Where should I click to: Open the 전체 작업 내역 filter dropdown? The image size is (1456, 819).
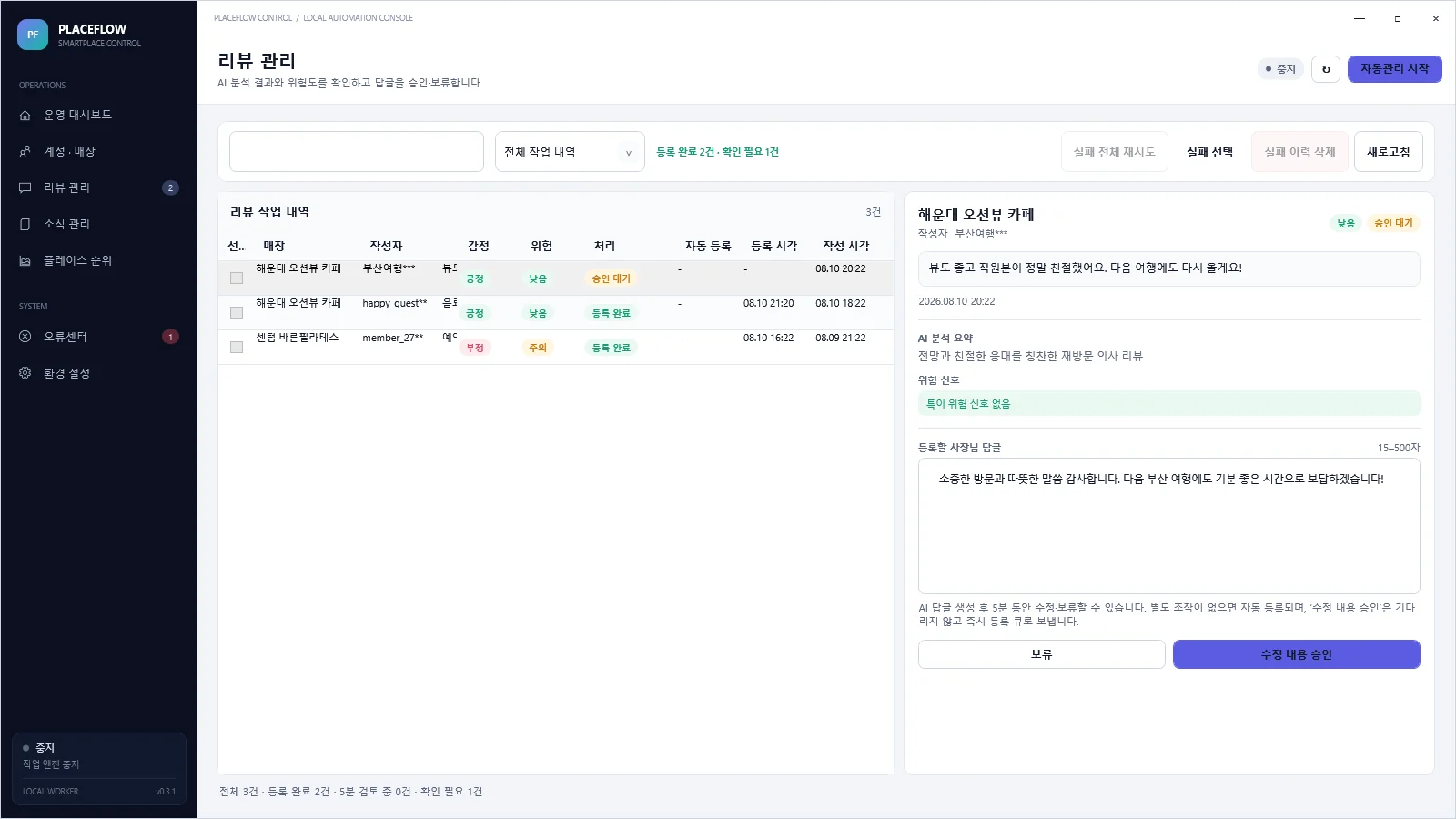click(x=570, y=152)
